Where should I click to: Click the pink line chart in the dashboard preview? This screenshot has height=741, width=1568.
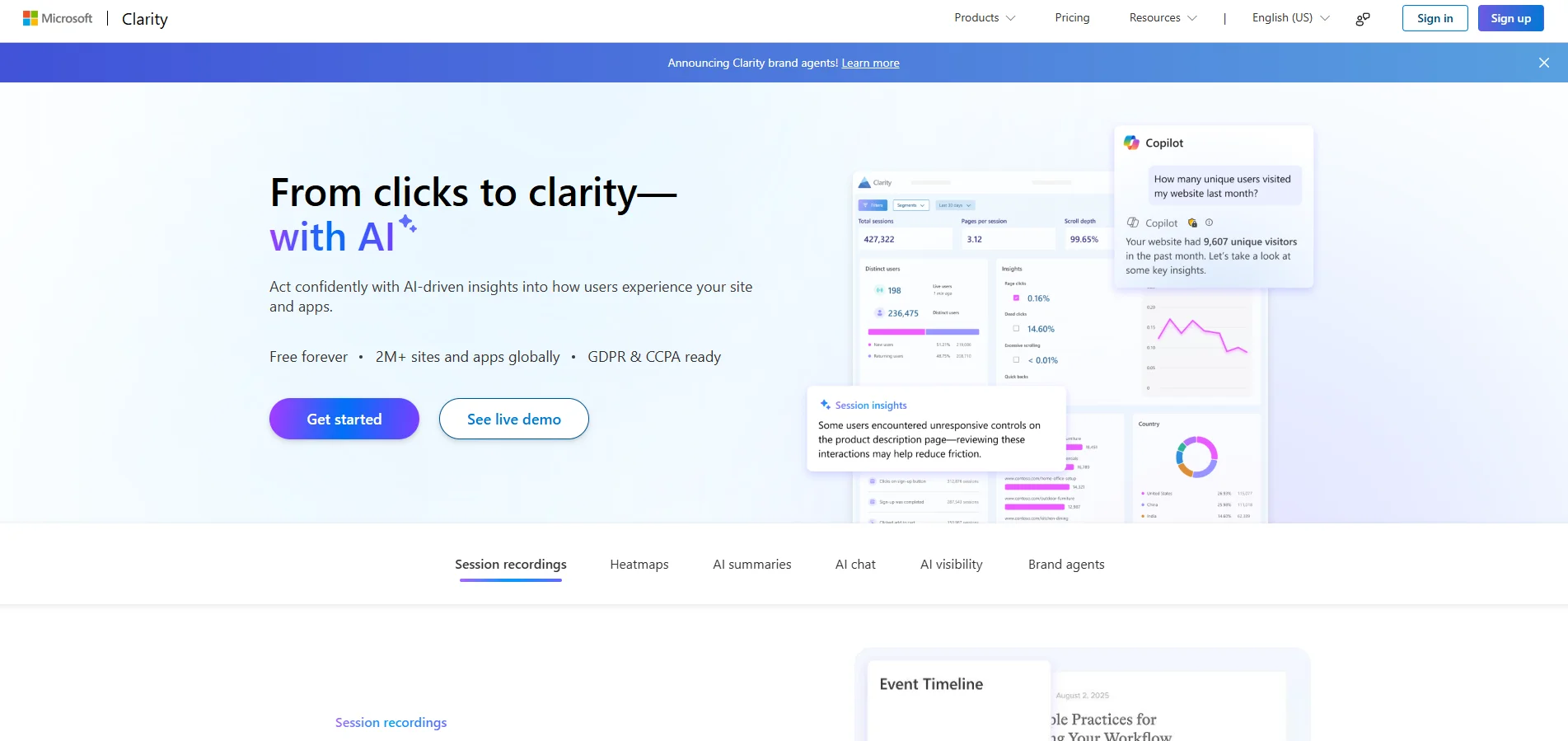[x=1203, y=335]
